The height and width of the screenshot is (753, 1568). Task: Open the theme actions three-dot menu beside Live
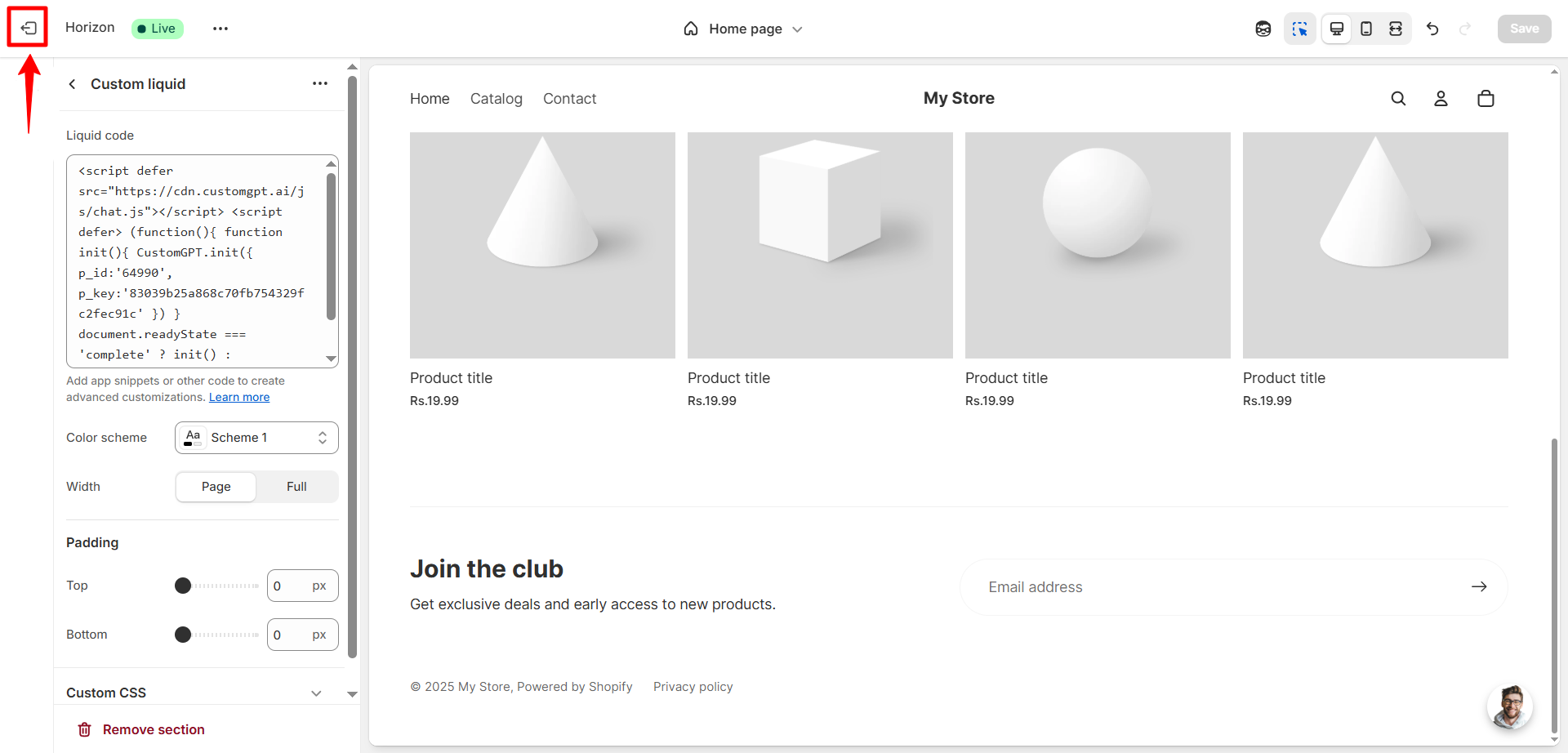pos(220,29)
